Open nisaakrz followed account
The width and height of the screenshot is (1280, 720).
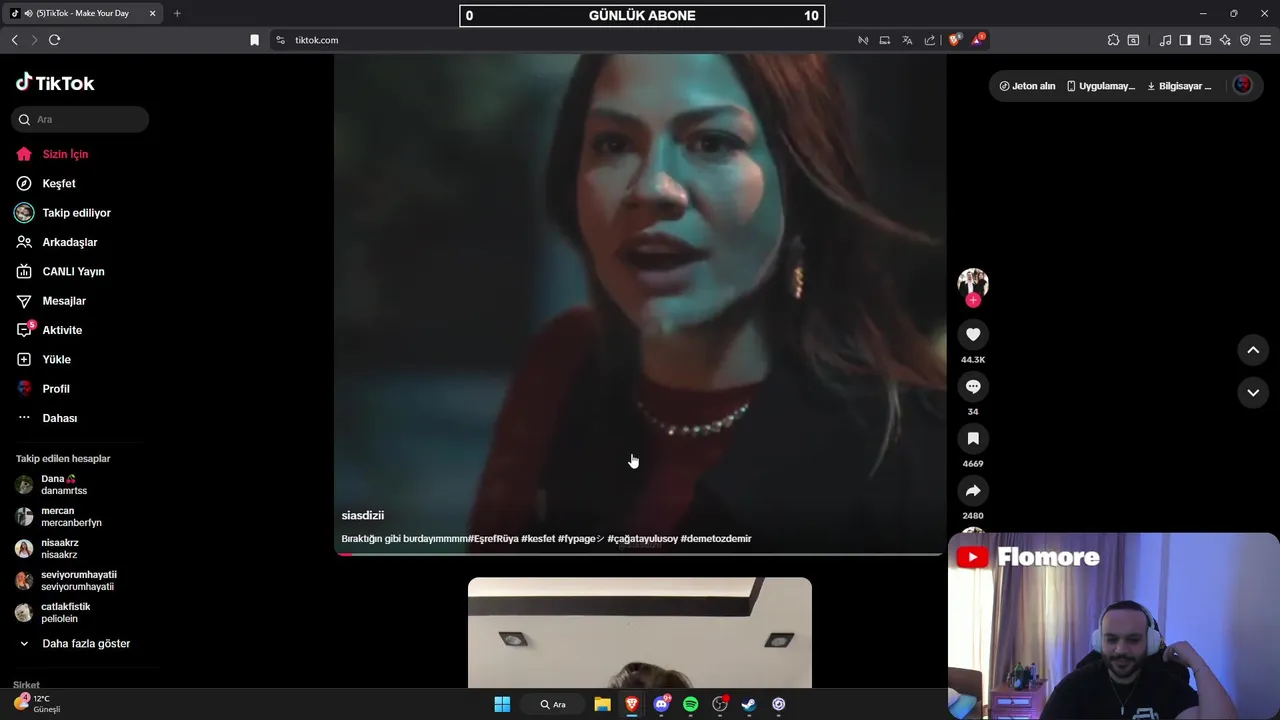[60, 549]
